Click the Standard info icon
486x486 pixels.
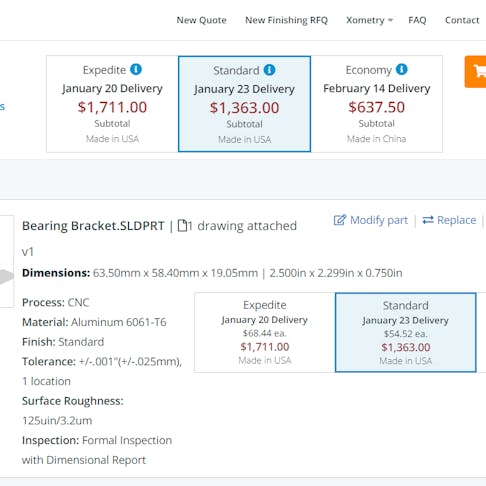(269, 70)
